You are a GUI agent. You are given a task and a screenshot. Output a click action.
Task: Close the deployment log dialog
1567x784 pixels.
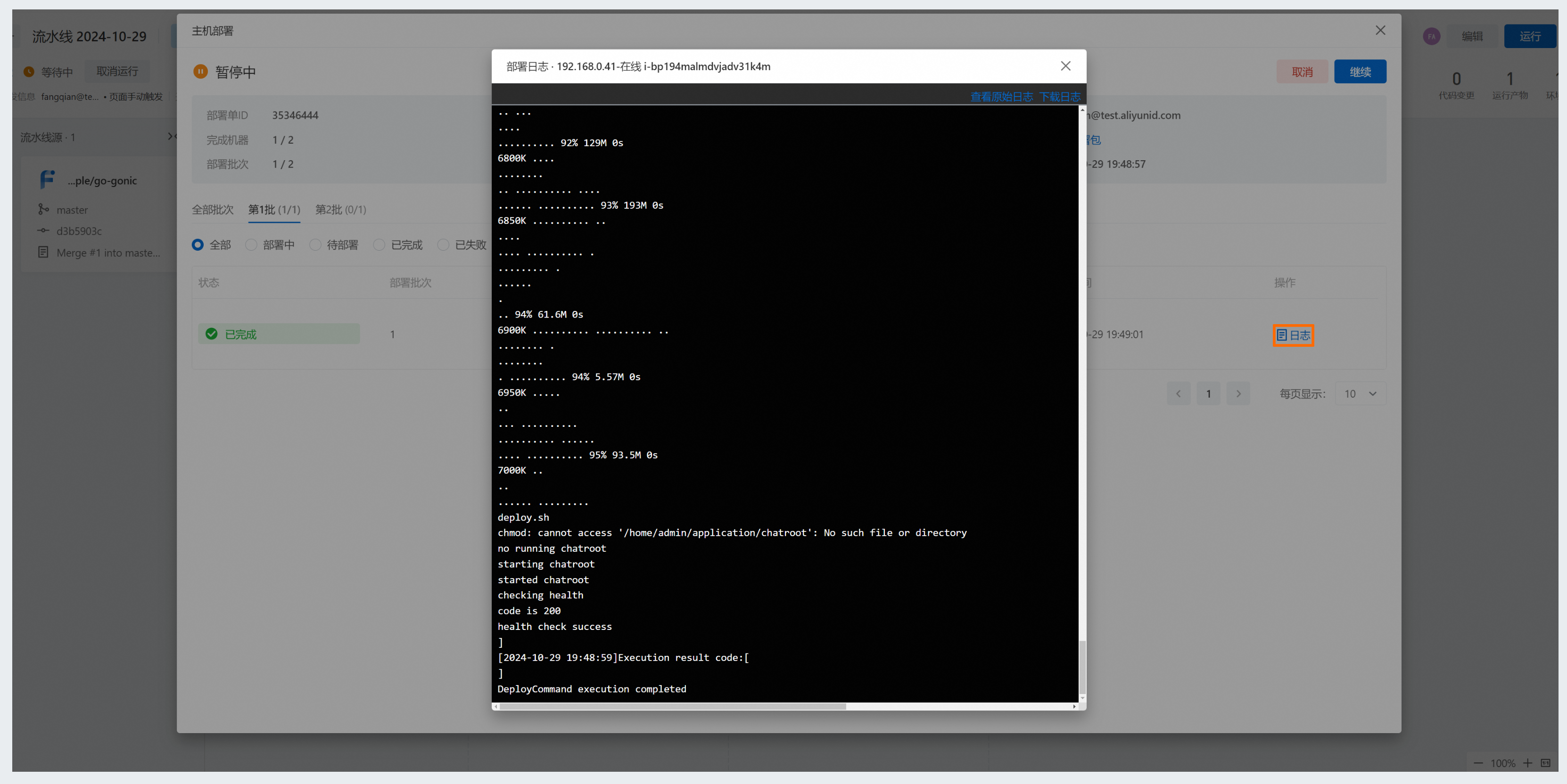(x=1065, y=65)
